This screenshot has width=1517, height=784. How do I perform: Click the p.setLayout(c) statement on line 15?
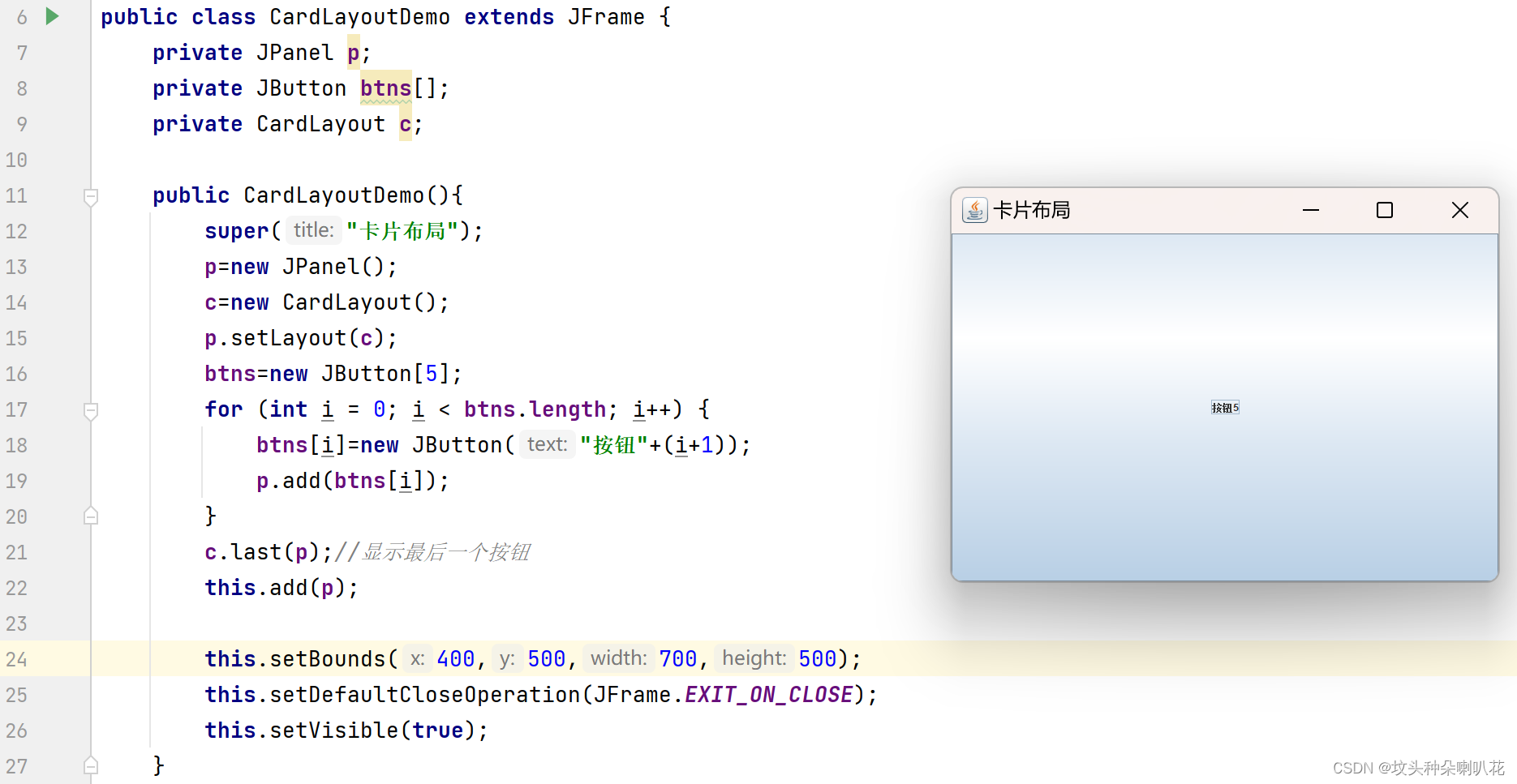point(301,338)
